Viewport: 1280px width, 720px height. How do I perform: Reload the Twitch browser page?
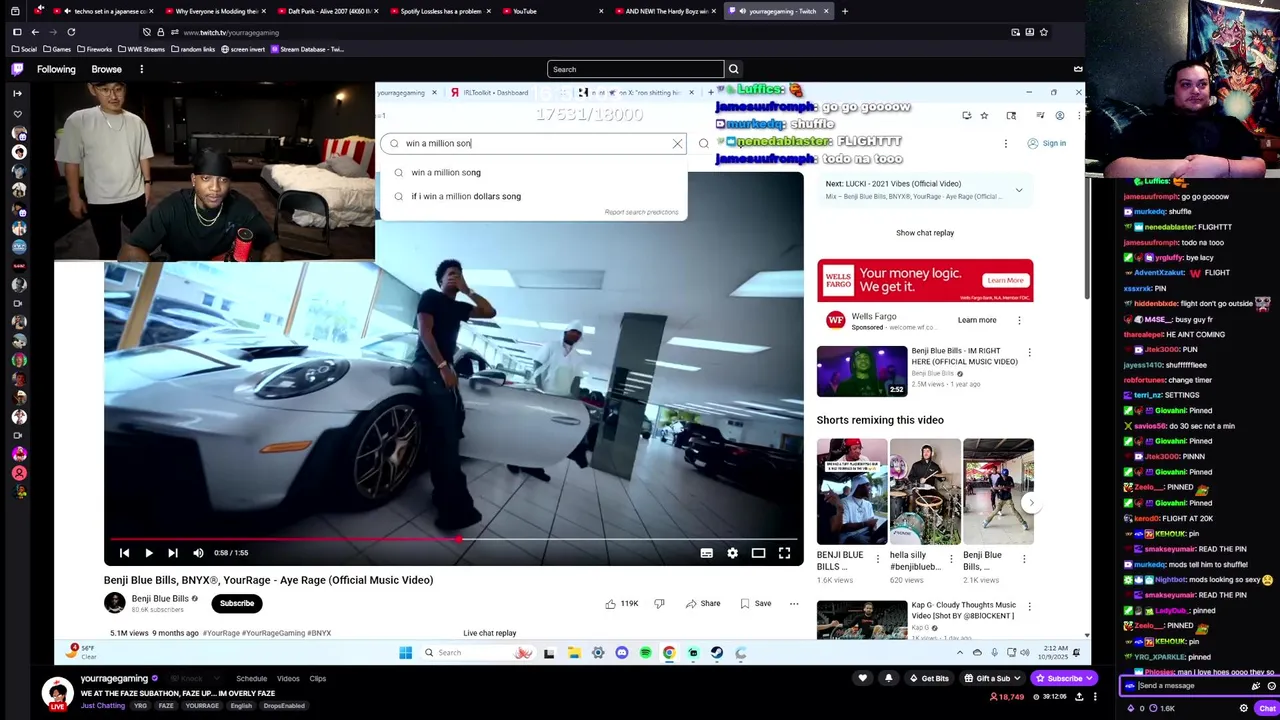71,32
